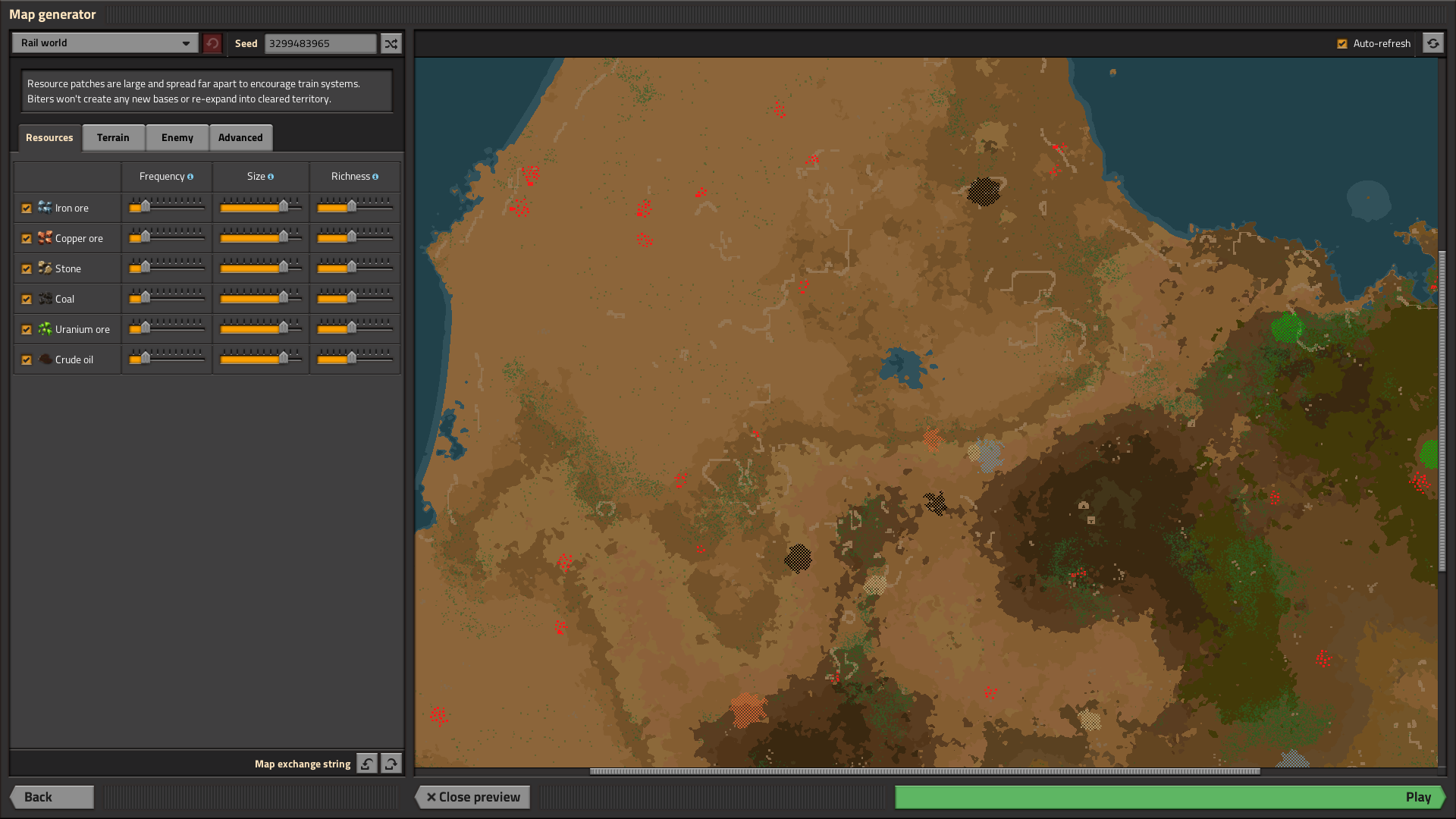Screen dimensions: 1456x819
Task: Open the Richness info tooltip icon
Action: 375,177
